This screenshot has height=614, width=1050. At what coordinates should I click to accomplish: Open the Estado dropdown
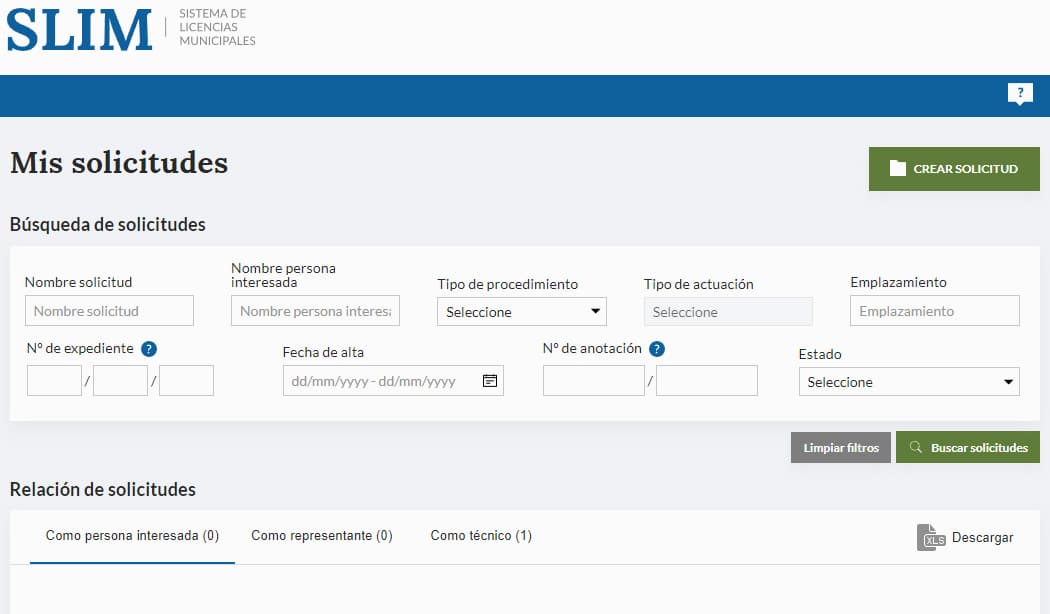click(x=908, y=382)
